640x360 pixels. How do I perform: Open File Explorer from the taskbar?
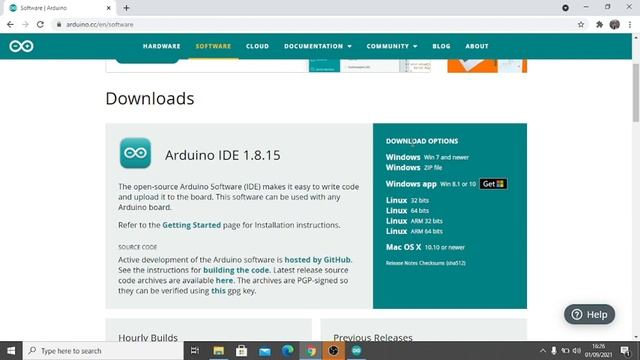[x=218, y=351]
